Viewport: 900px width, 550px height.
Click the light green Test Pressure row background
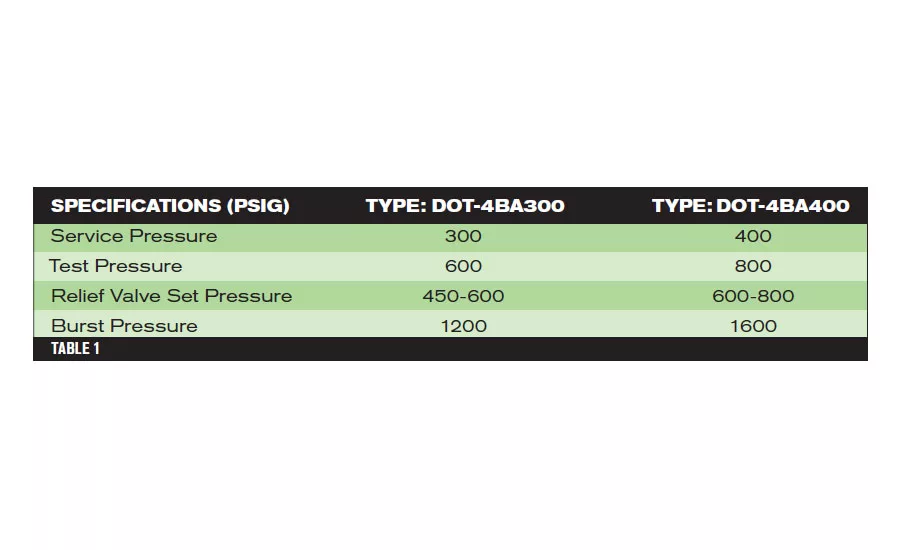pyautogui.click(x=451, y=266)
